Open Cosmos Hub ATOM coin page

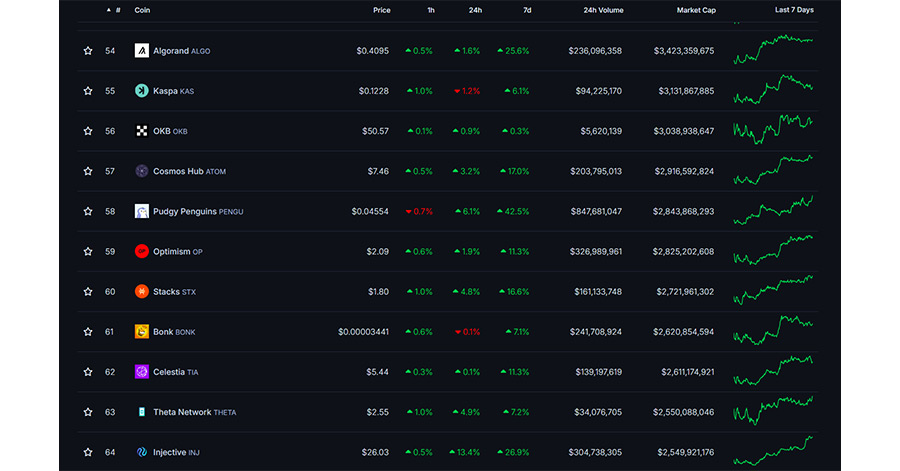click(189, 172)
